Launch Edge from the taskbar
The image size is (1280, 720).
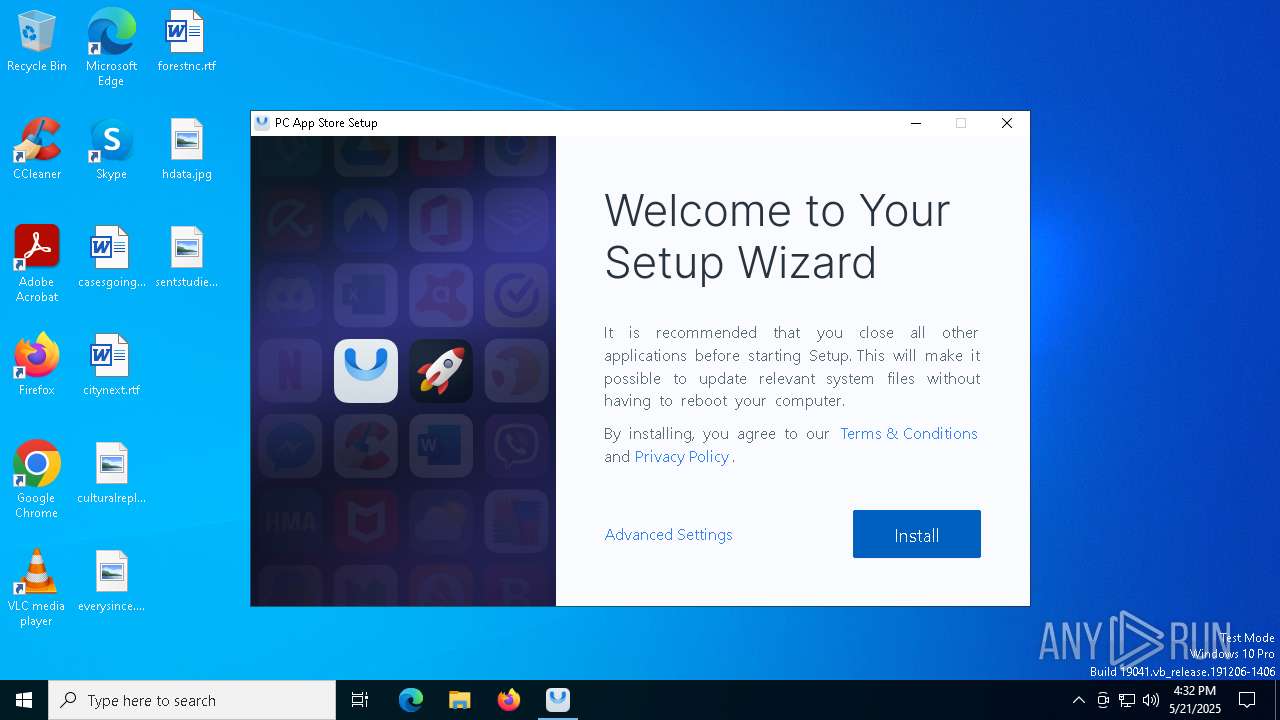click(x=411, y=700)
